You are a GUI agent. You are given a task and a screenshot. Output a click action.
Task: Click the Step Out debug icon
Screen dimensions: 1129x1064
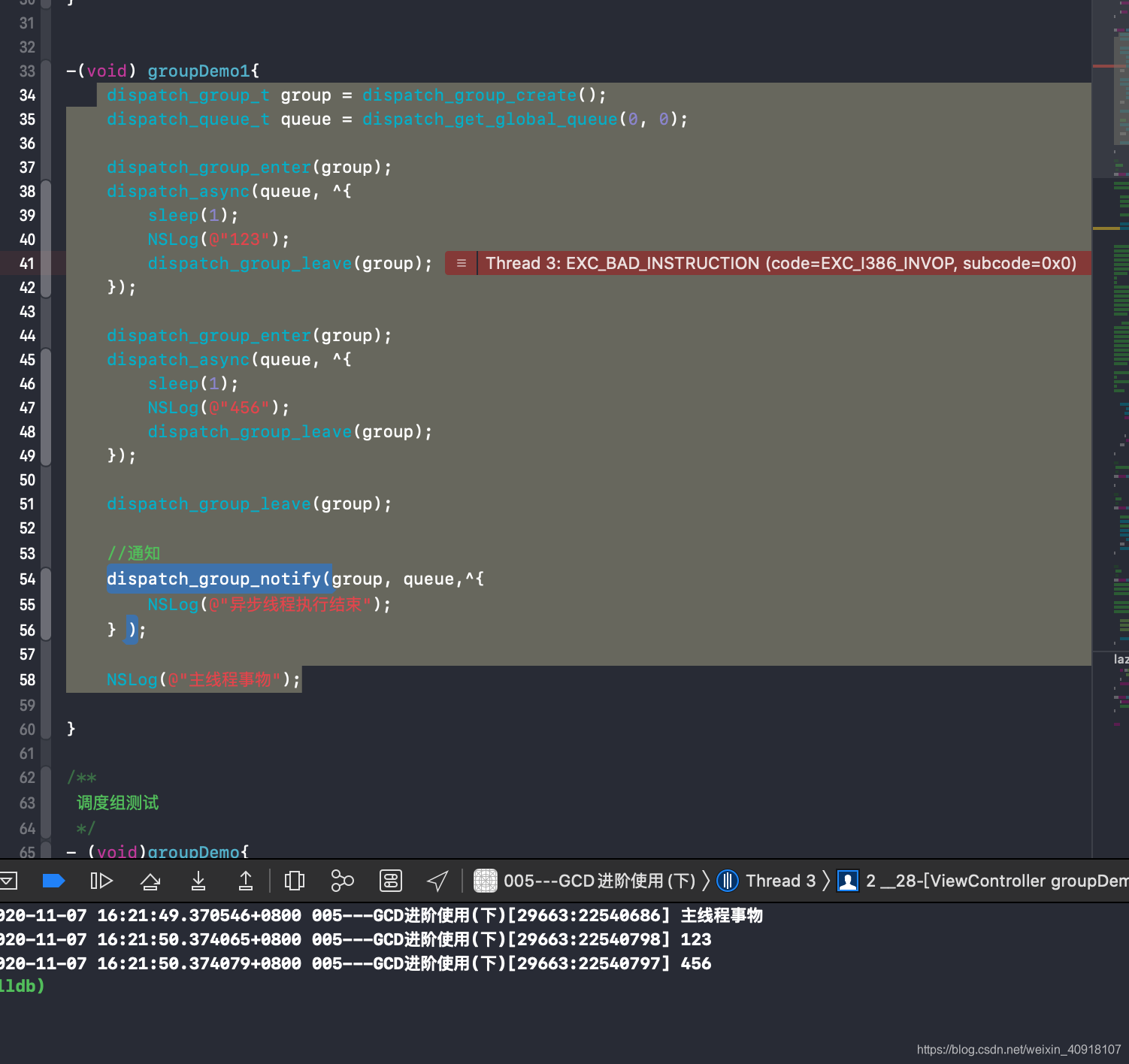[246, 881]
